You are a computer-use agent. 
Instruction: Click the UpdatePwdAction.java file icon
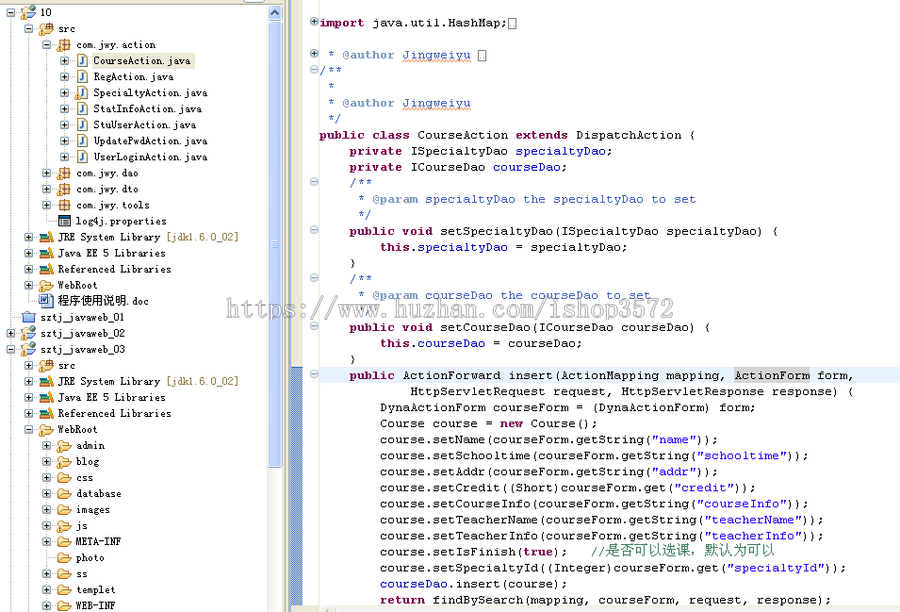[x=82, y=141]
